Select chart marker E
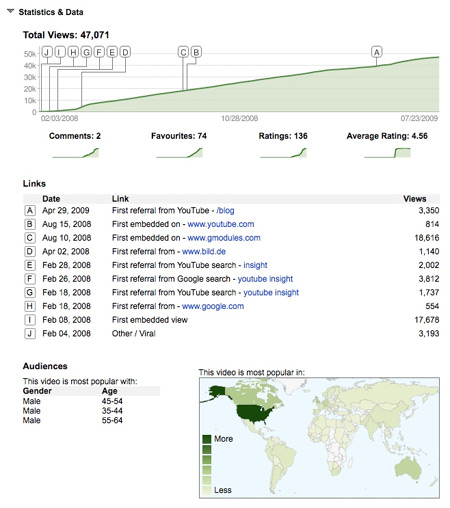The height and width of the screenshot is (508, 450). click(x=112, y=52)
